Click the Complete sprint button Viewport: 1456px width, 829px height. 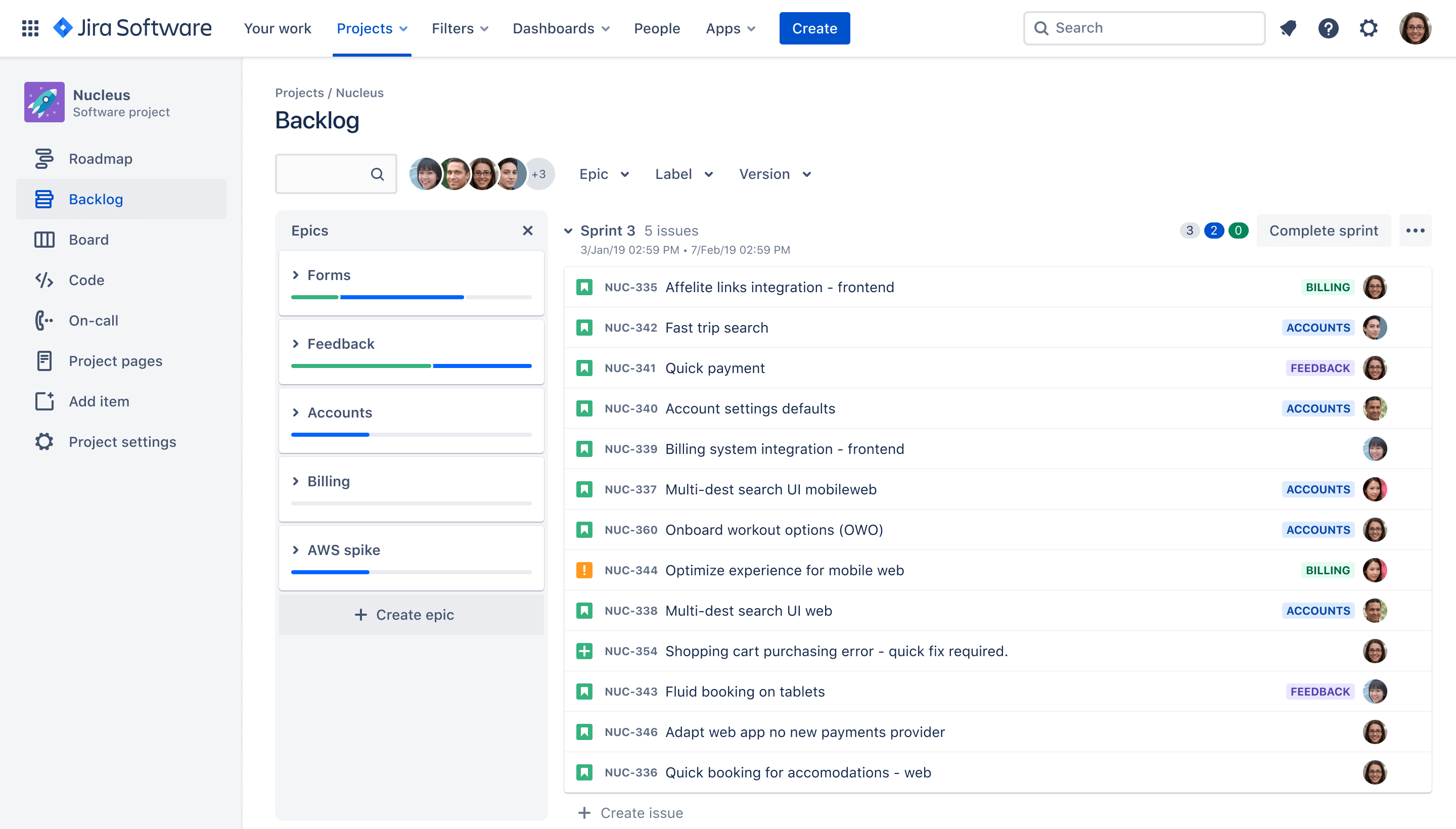tap(1323, 231)
